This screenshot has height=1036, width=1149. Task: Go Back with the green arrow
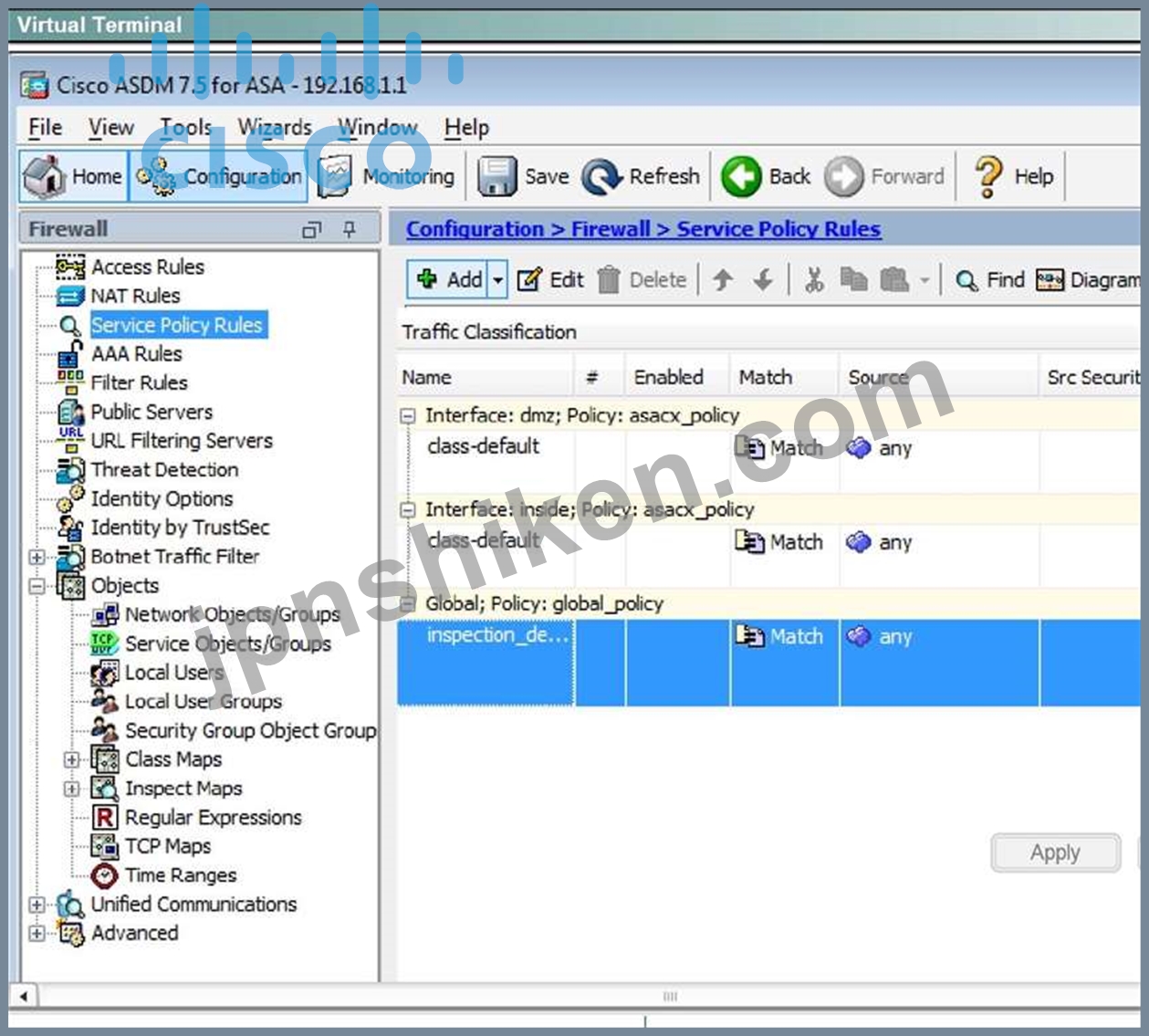741,176
